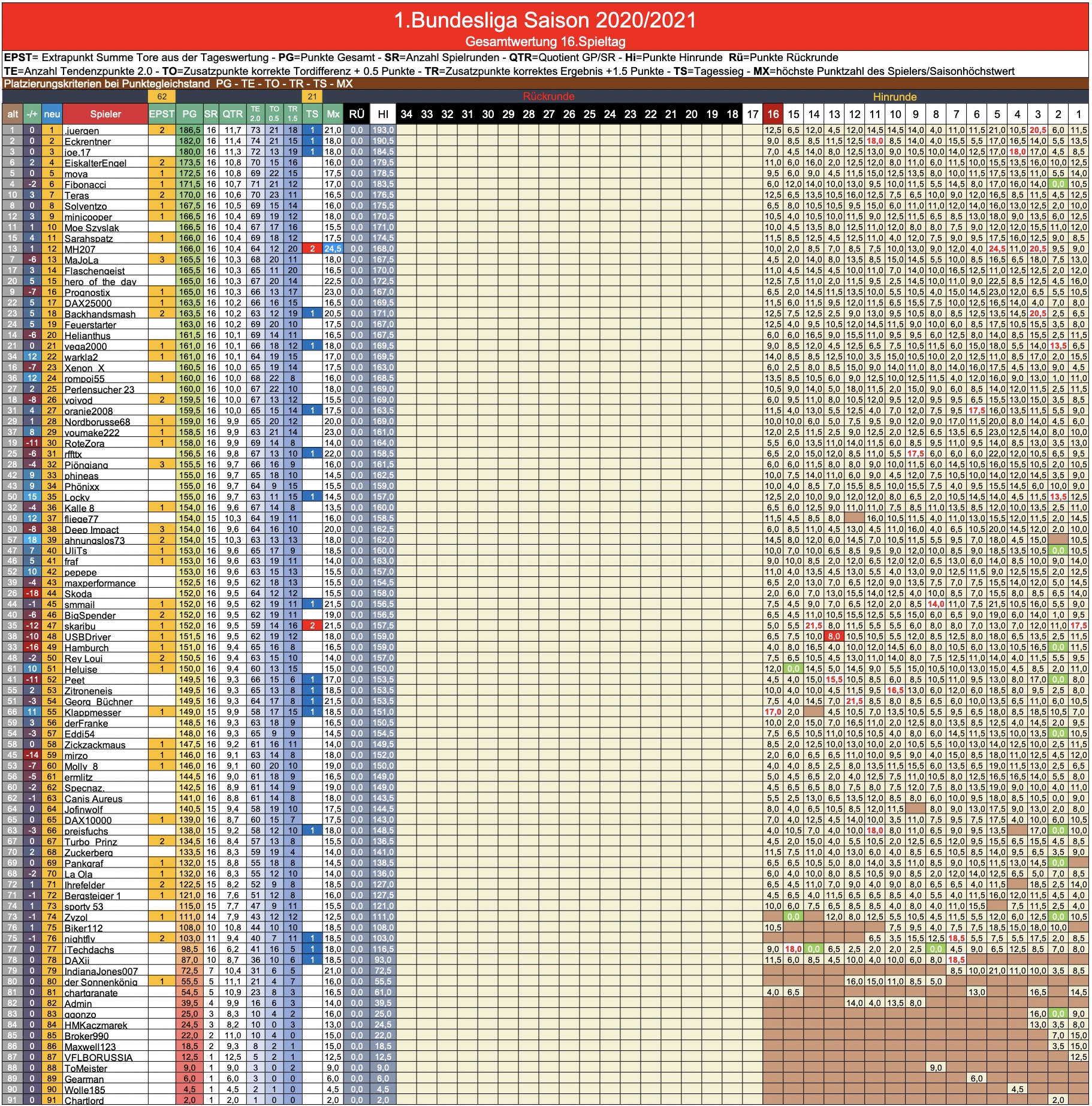Click the 'Hinrunde' section label

pos(895,96)
